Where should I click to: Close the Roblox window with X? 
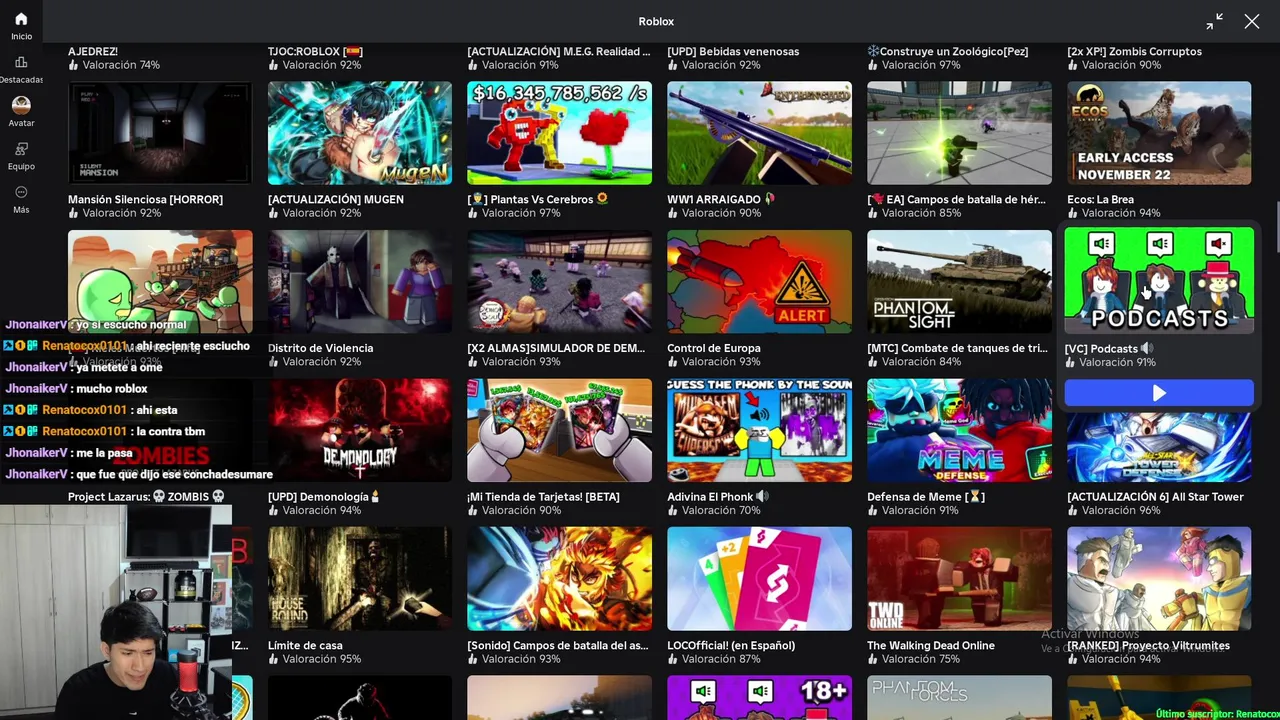point(1252,21)
